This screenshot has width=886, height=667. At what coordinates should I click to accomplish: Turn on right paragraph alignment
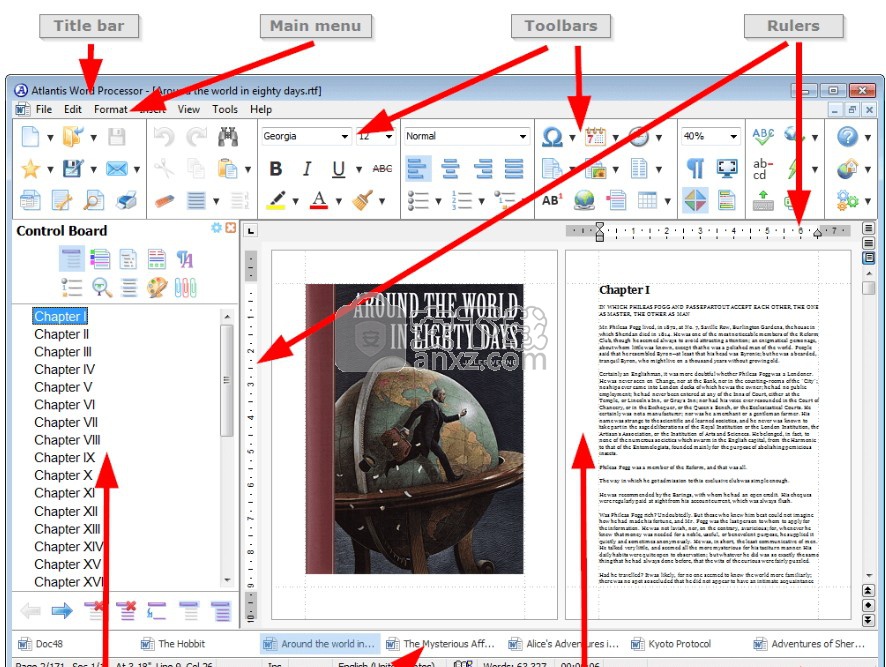[483, 168]
